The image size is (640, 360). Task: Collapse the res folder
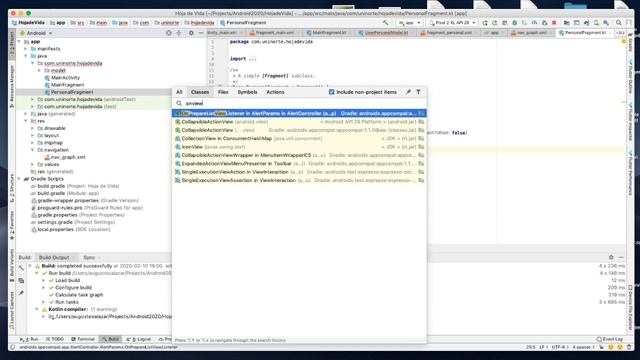click(26, 121)
